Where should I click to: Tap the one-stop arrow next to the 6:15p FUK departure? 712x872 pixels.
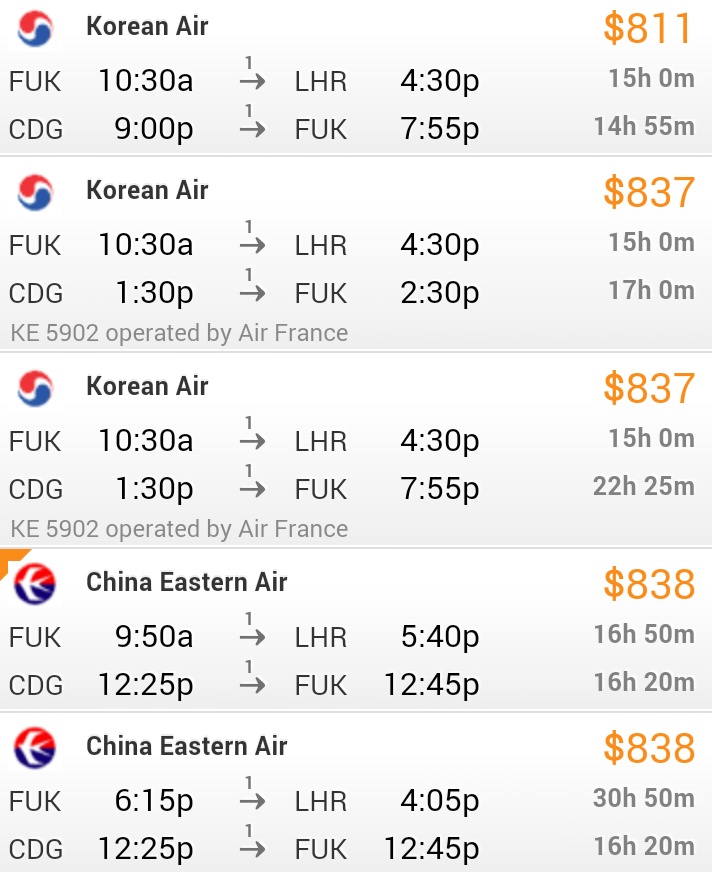pyautogui.click(x=253, y=797)
